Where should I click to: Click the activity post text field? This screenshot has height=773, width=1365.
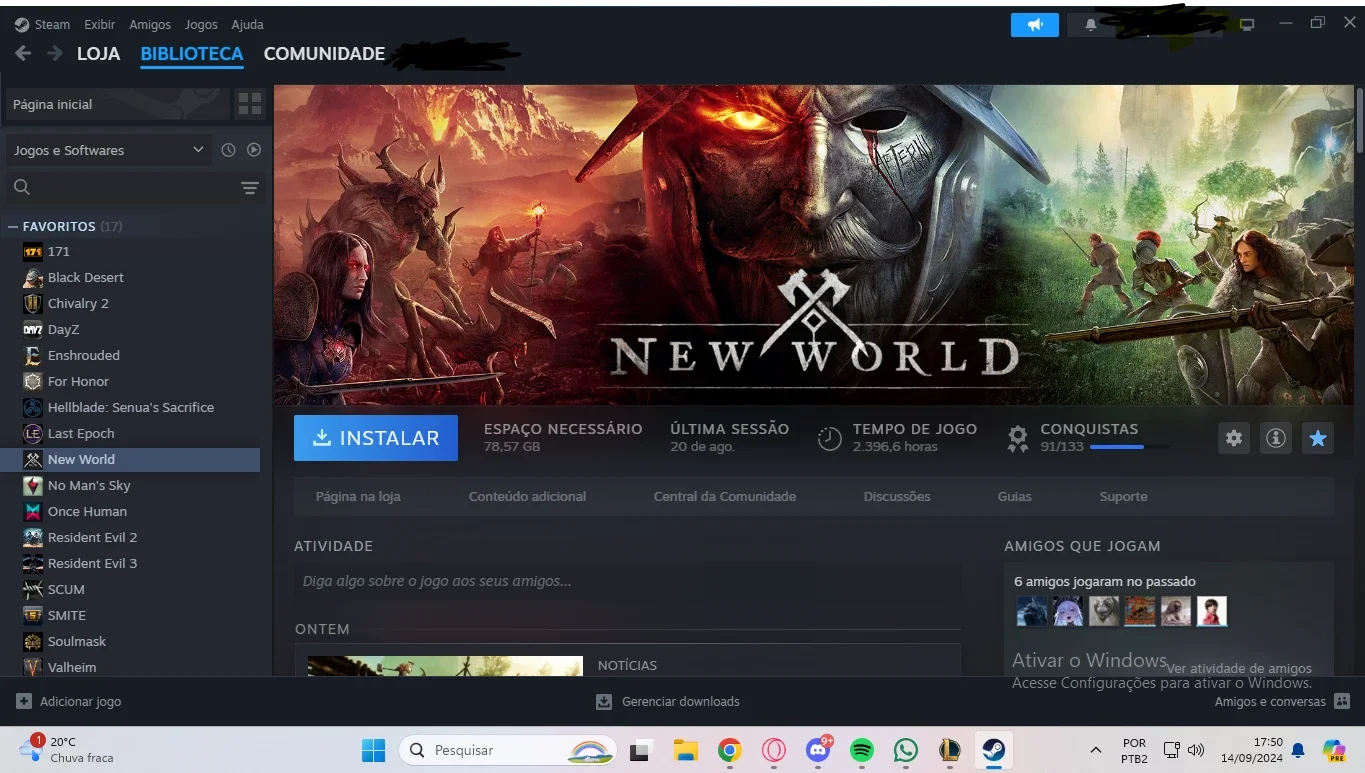point(628,581)
